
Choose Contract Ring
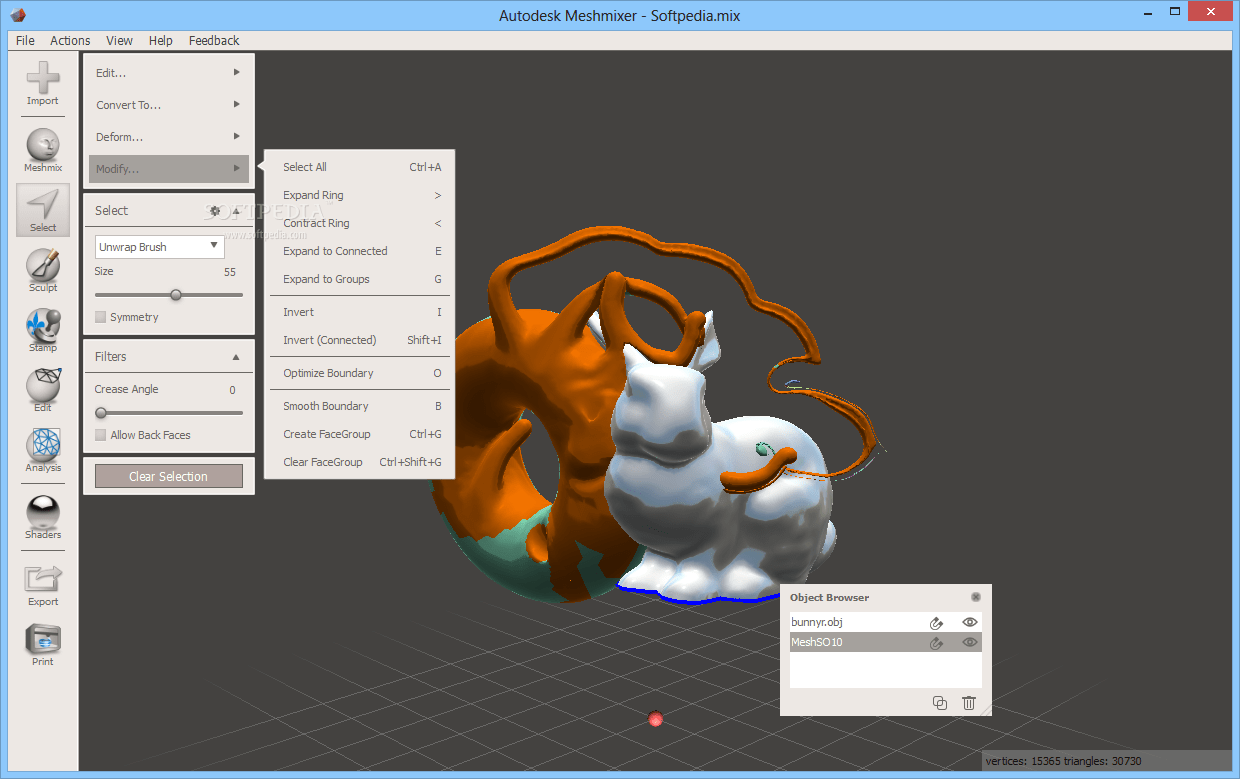pos(360,223)
